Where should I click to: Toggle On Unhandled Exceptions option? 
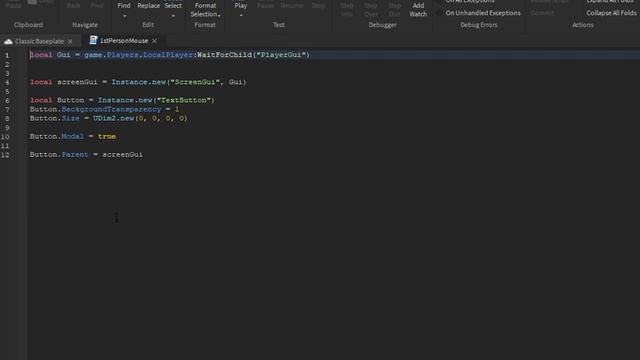coord(483,13)
